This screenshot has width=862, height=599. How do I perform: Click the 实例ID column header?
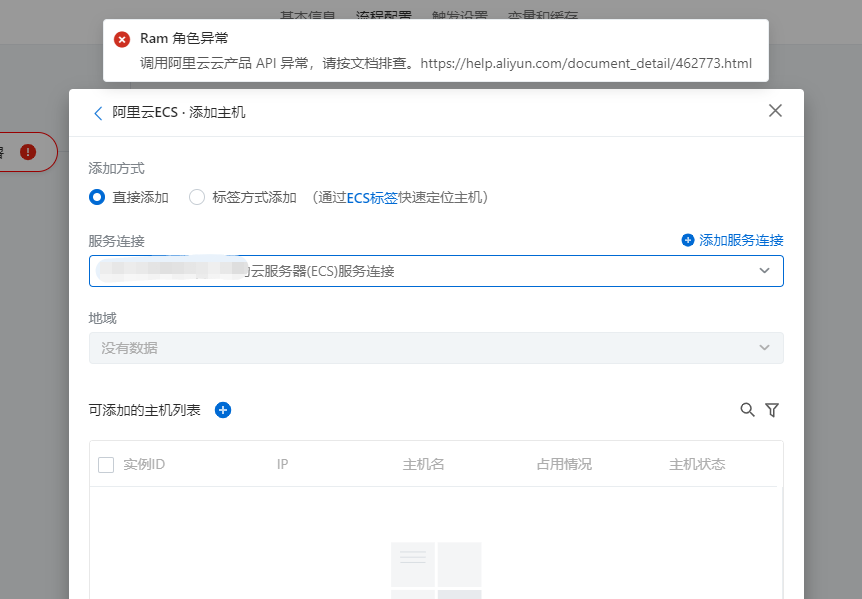coord(144,464)
